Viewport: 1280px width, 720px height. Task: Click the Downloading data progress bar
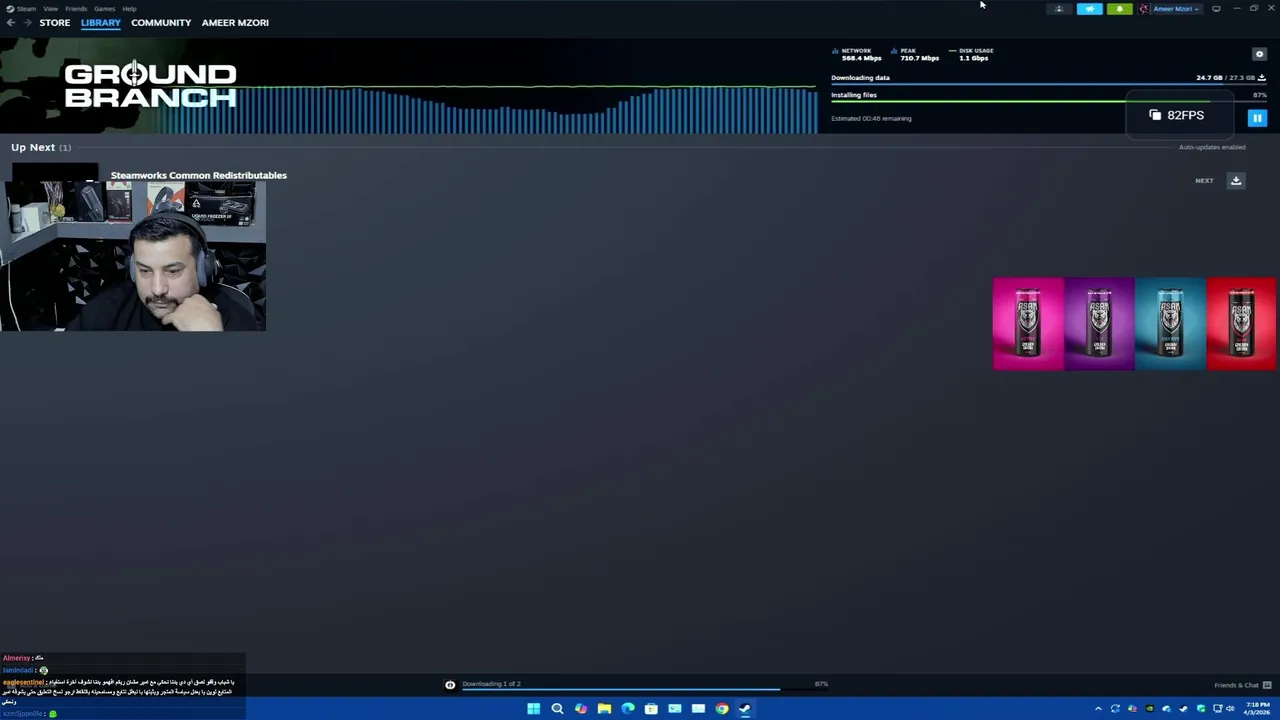point(1048,84)
